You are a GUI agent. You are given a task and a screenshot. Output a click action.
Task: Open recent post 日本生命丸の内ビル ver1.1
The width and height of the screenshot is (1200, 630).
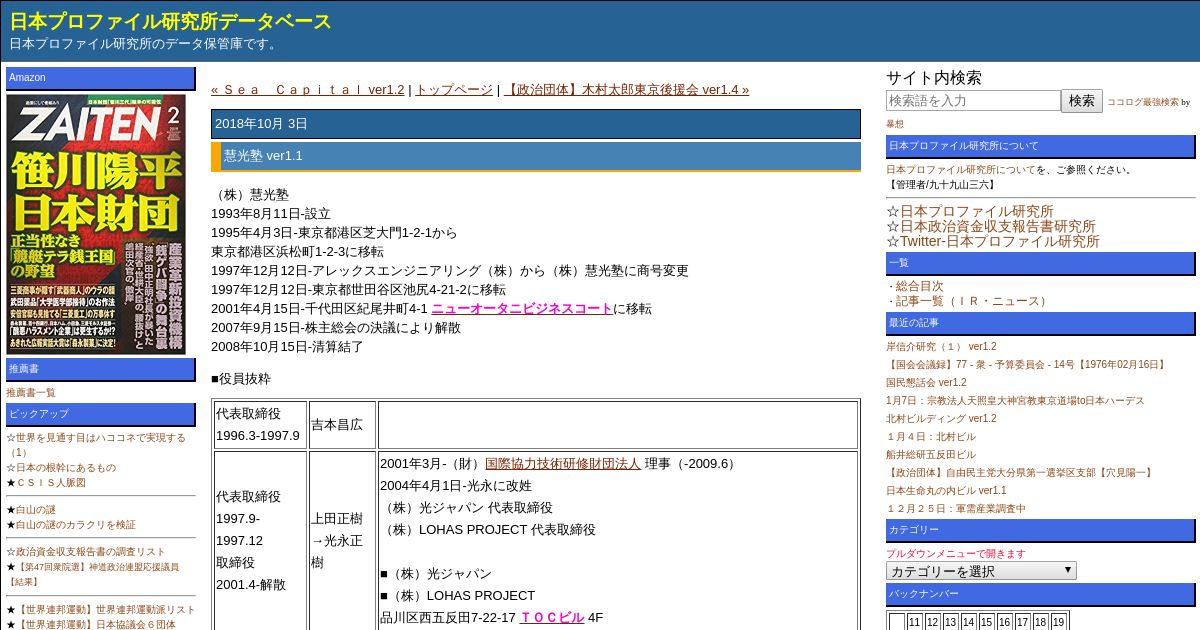click(946, 491)
